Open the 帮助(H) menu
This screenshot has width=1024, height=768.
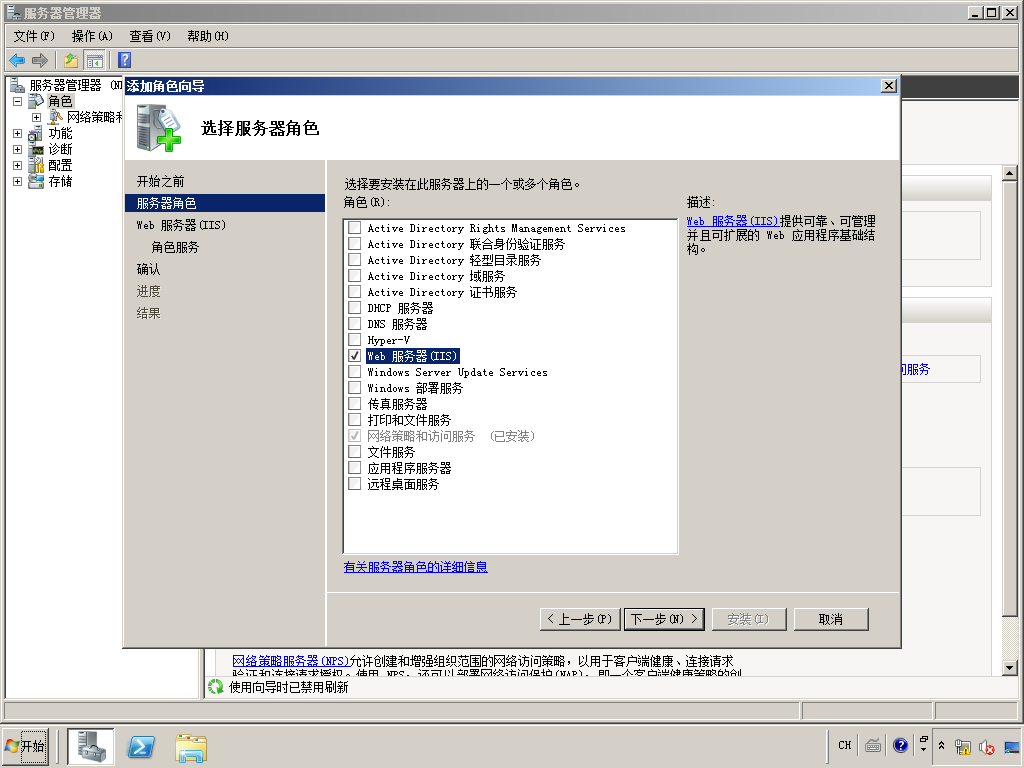(208, 36)
